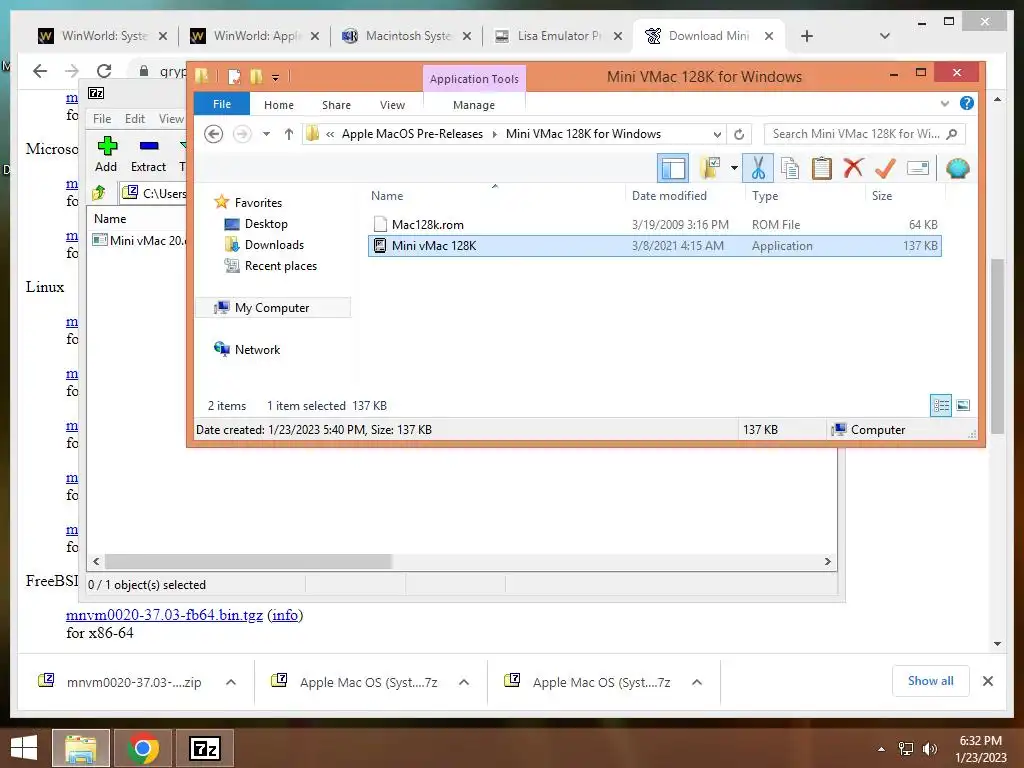Viewport: 1024px width, 768px height.
Task: Open folder options dropdown arrow in toolbar
Action: (734, 168)
